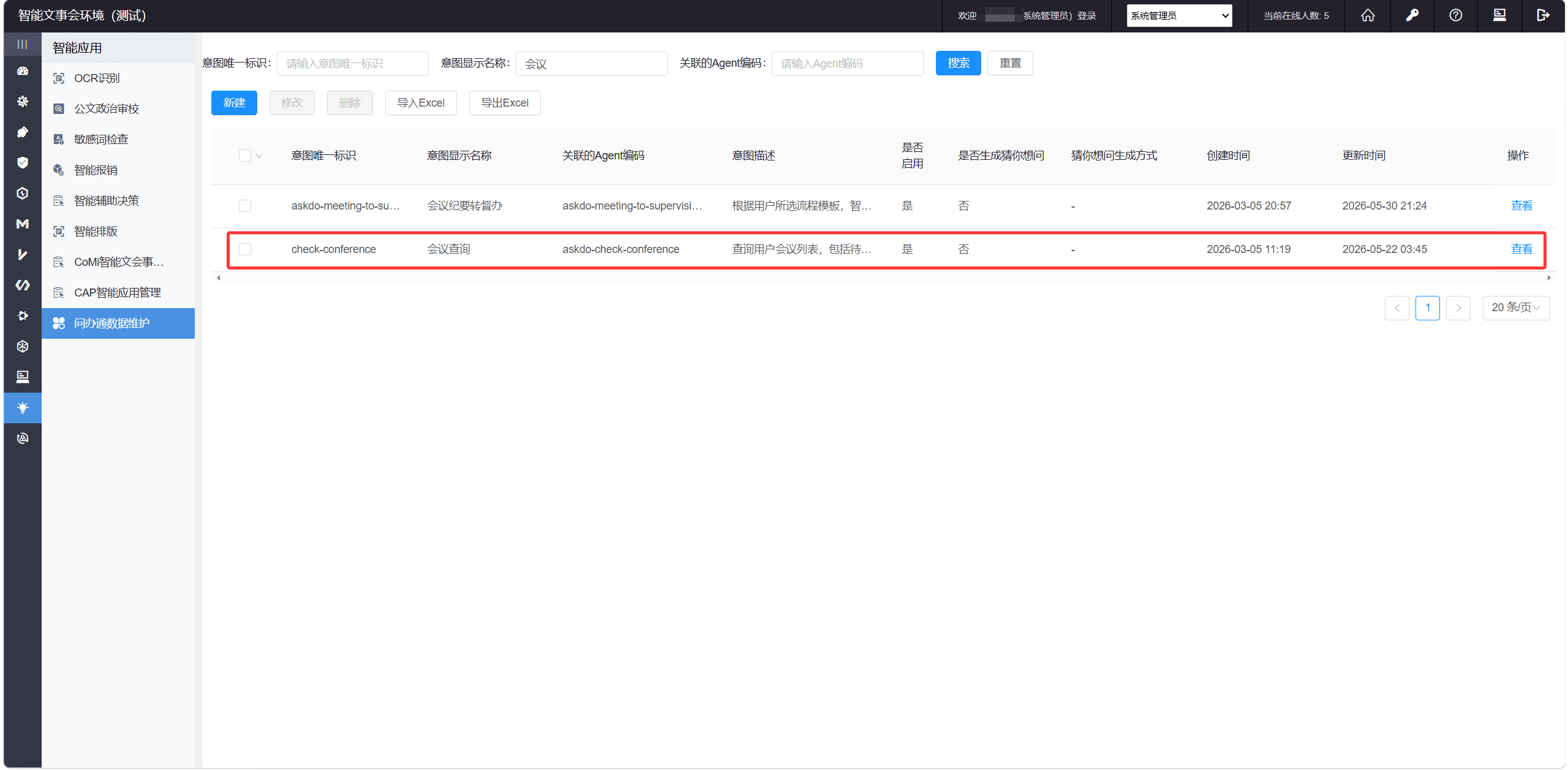The width and height of the screenshot is (1568, 770).
Task: Click the 更新时间 column header
Action: 1364,156
